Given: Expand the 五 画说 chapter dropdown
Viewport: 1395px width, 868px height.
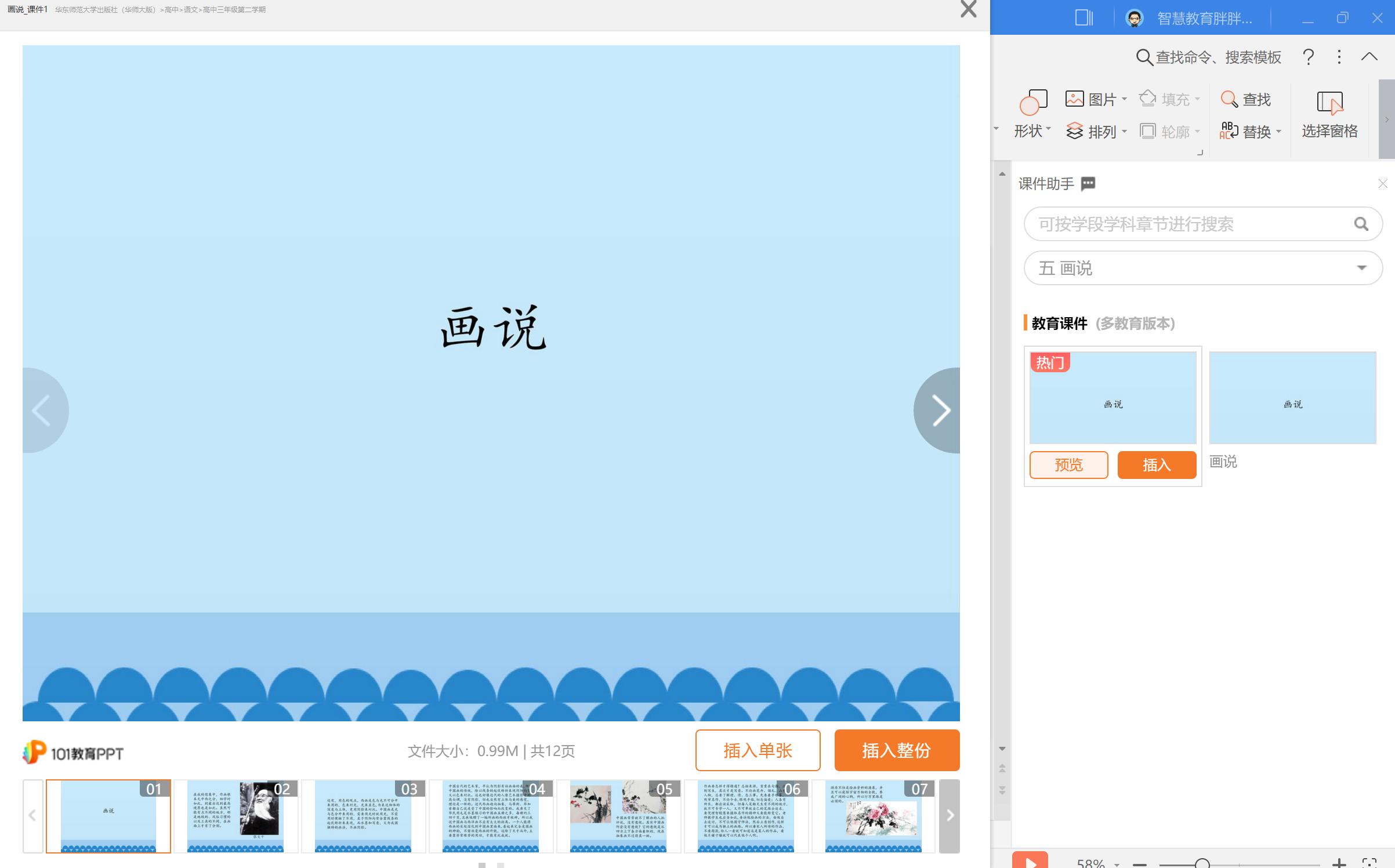Looking at the screenshot, I should click(1361, 268).
